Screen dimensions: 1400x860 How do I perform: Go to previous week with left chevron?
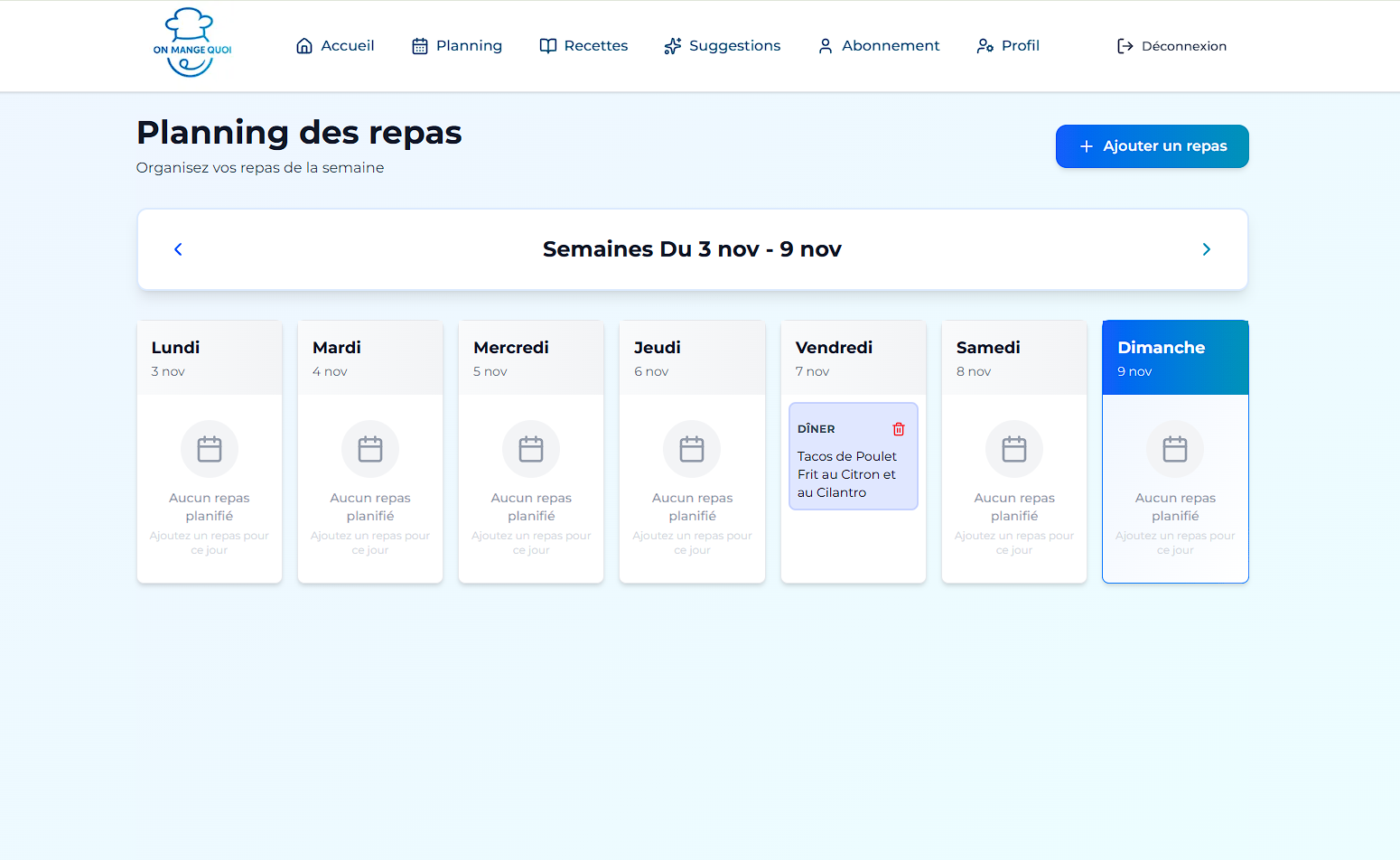pyautogui.click(x=178, y=249)
